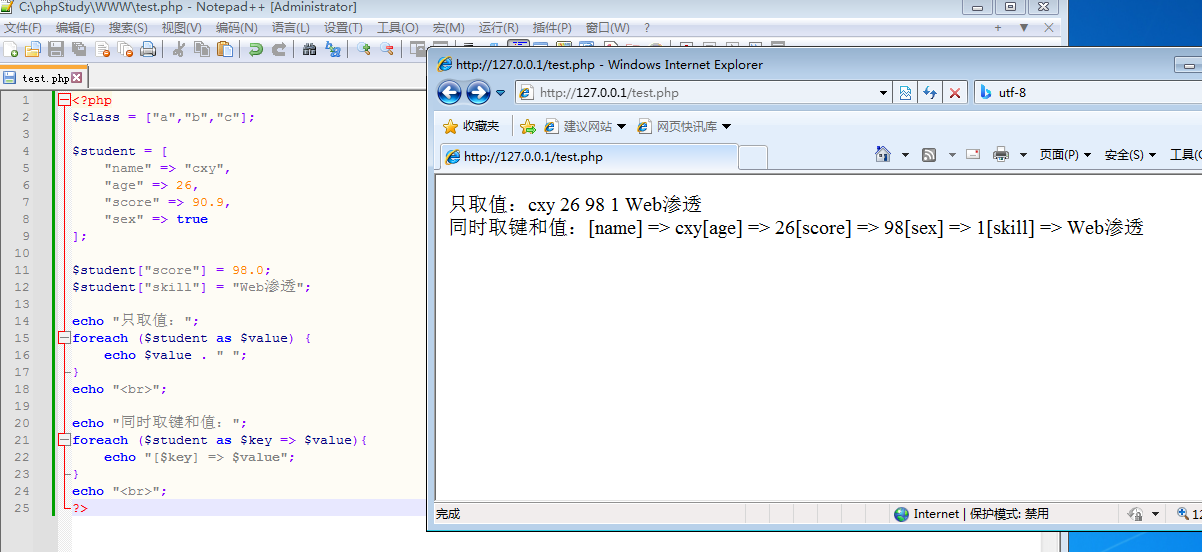Open 视图(V) menu in Notepad++
Viewport: 1202px width, 552px height.
coord(181,28)
